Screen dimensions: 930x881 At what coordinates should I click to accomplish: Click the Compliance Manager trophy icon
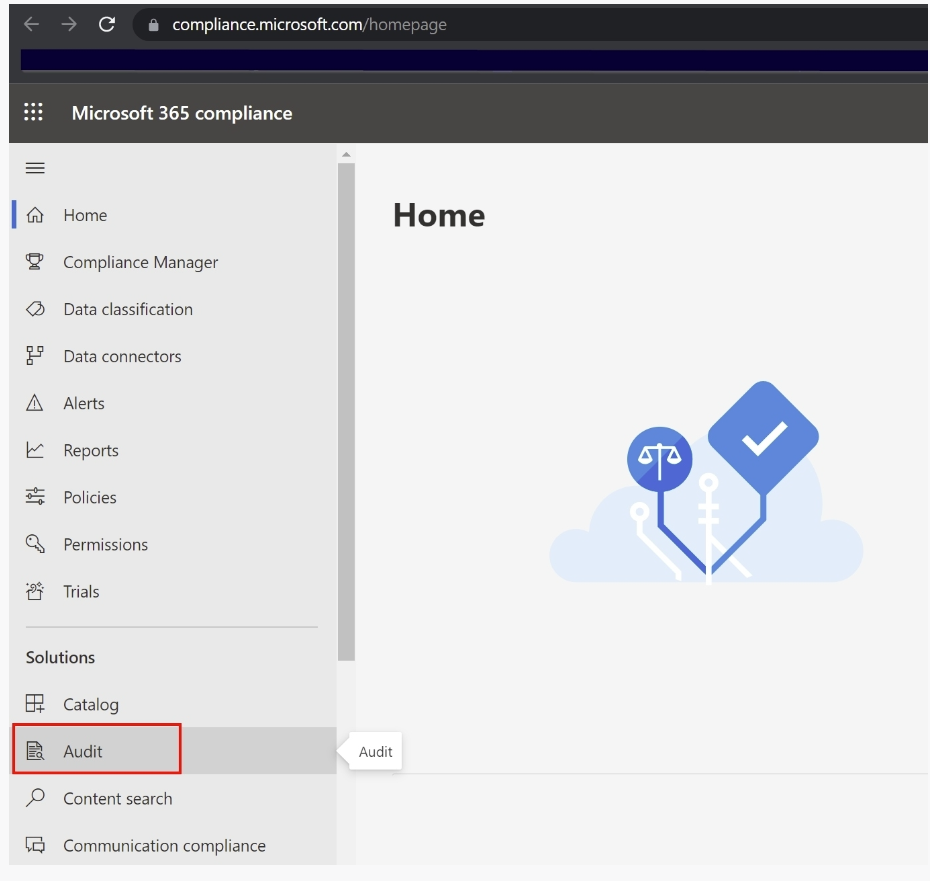click(x=35, y=262)
